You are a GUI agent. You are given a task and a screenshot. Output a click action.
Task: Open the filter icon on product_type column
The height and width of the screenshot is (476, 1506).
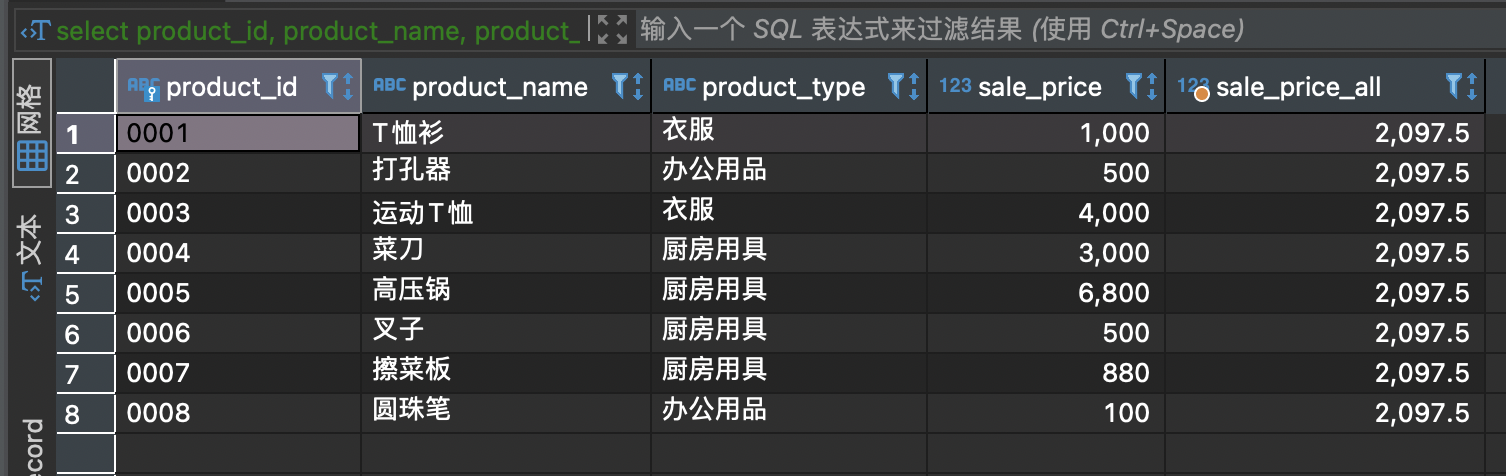(x=896, y=87)
